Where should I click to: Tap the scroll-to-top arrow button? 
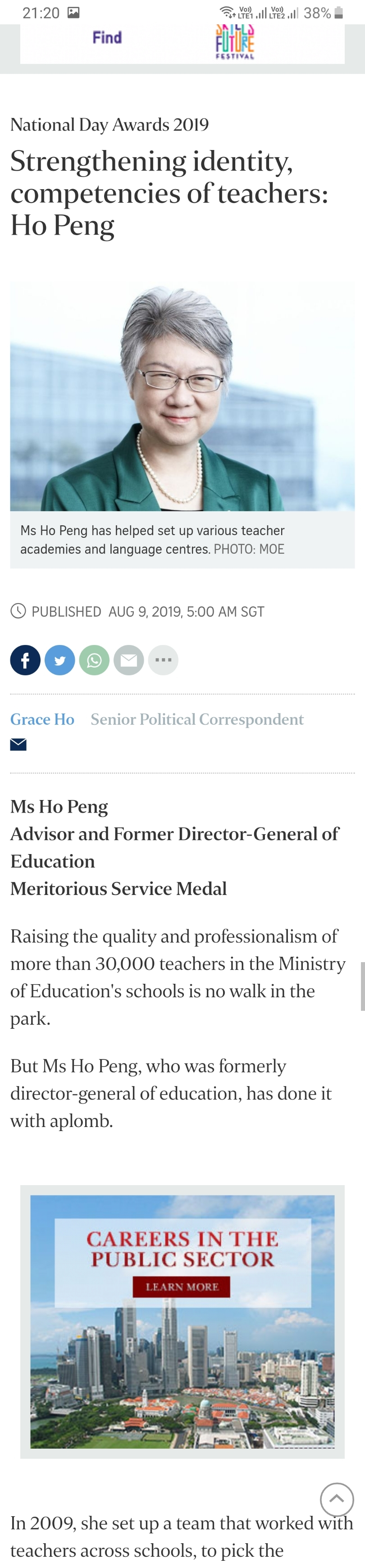[x=336, y=1499]
